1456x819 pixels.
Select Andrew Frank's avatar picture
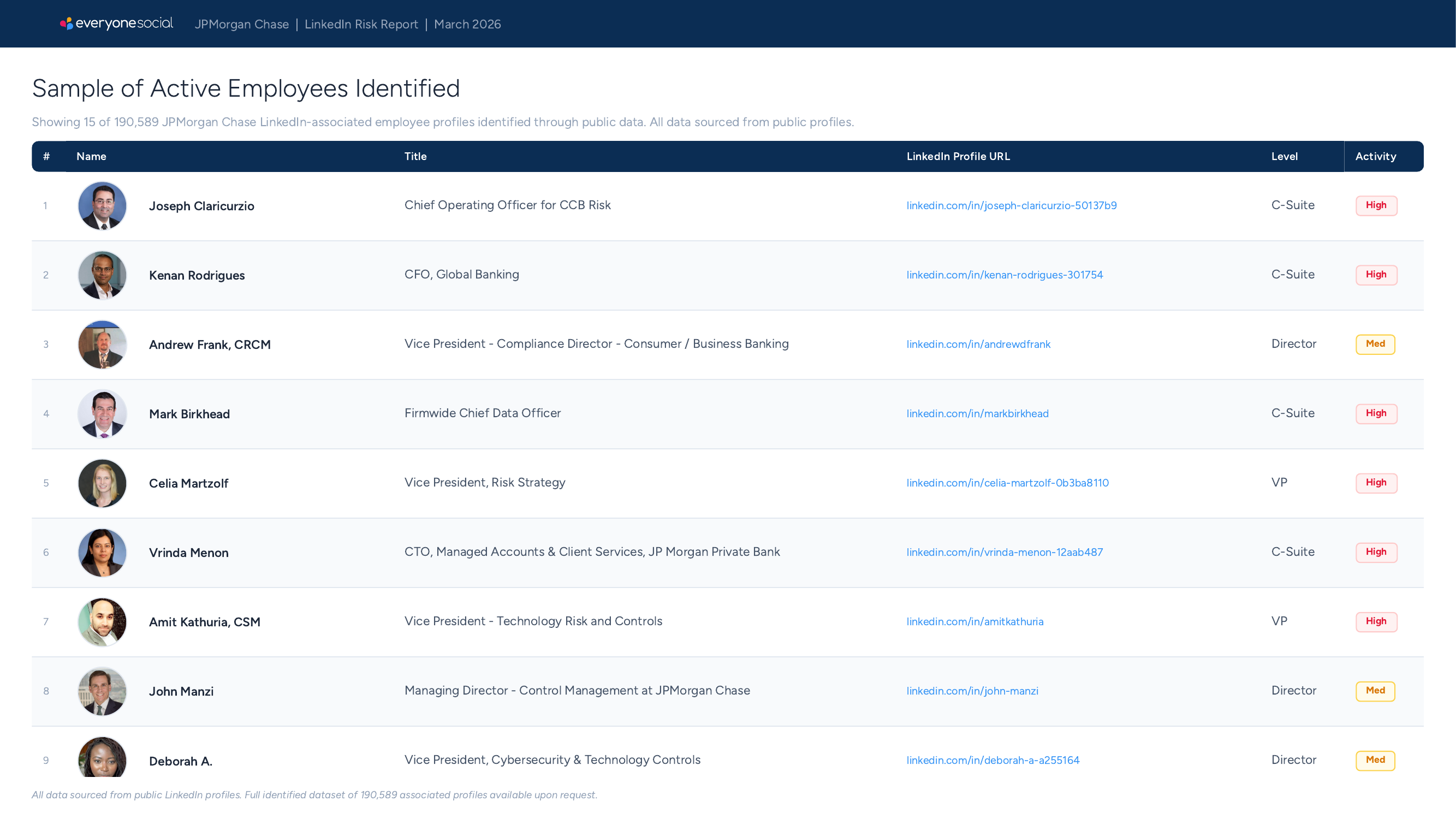click(102, 345)
